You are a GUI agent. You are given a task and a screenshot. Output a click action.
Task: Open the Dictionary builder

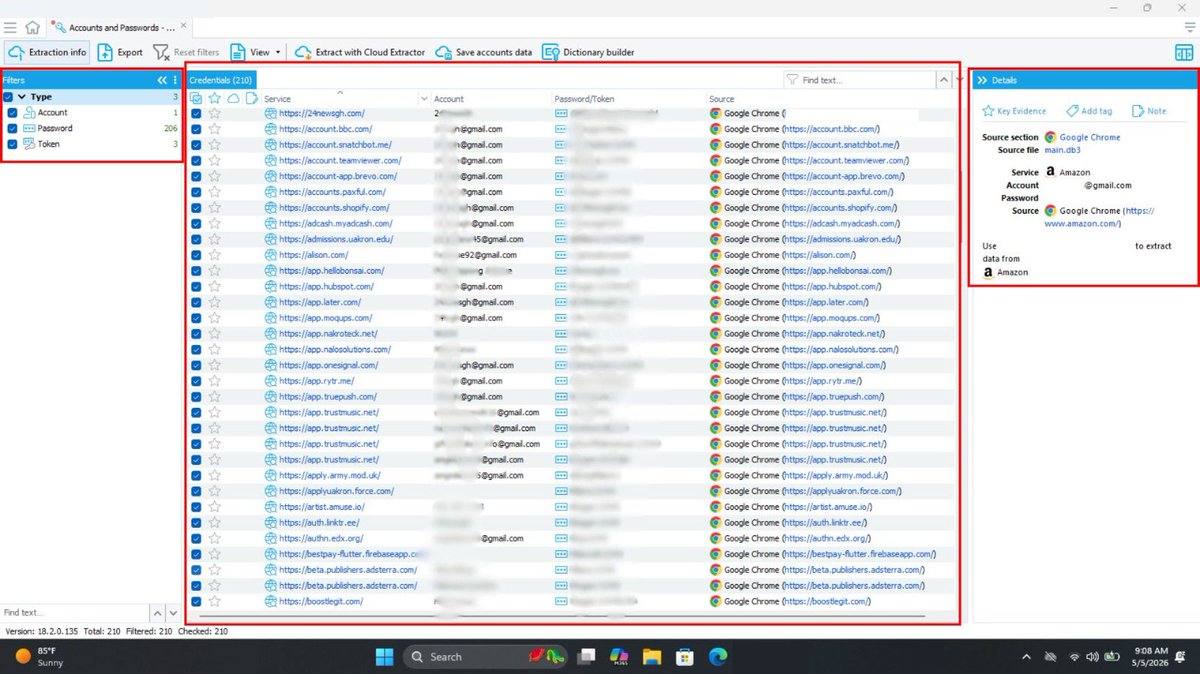[x=588, y=52]
